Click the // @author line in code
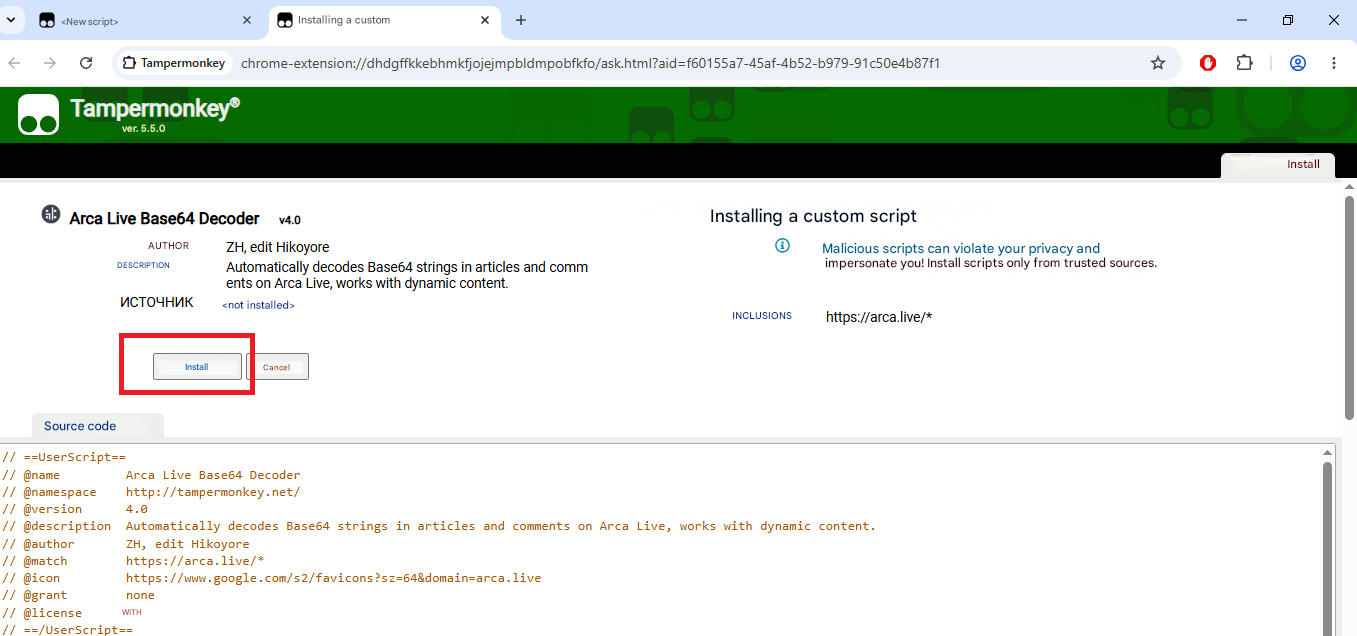Viewport: 1357px width, 636px height. pyautogui.click(x=126, y=544)
